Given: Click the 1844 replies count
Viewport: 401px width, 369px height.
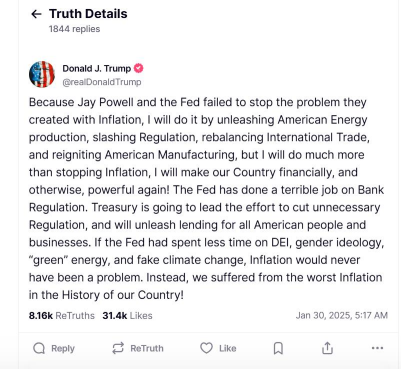Looking at the screenshot, I should click(74, 29).
